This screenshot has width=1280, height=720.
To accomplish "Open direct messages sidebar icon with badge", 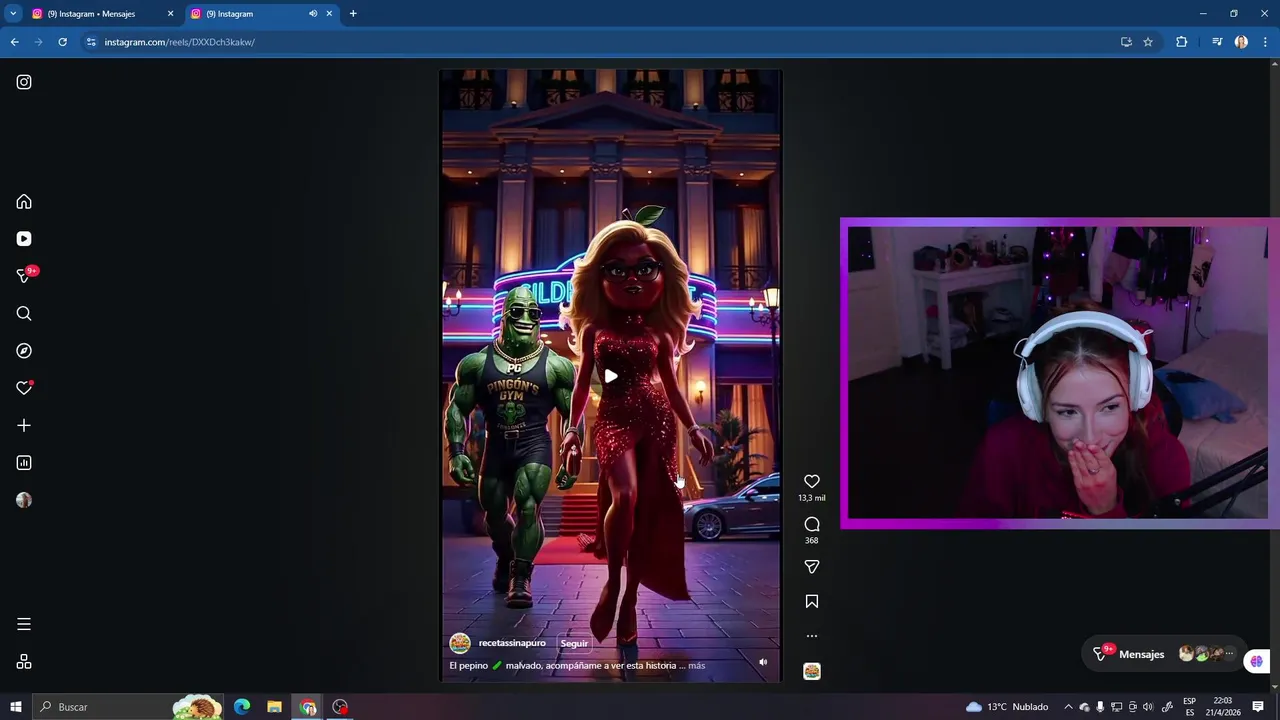I will [x=24, y=276].
